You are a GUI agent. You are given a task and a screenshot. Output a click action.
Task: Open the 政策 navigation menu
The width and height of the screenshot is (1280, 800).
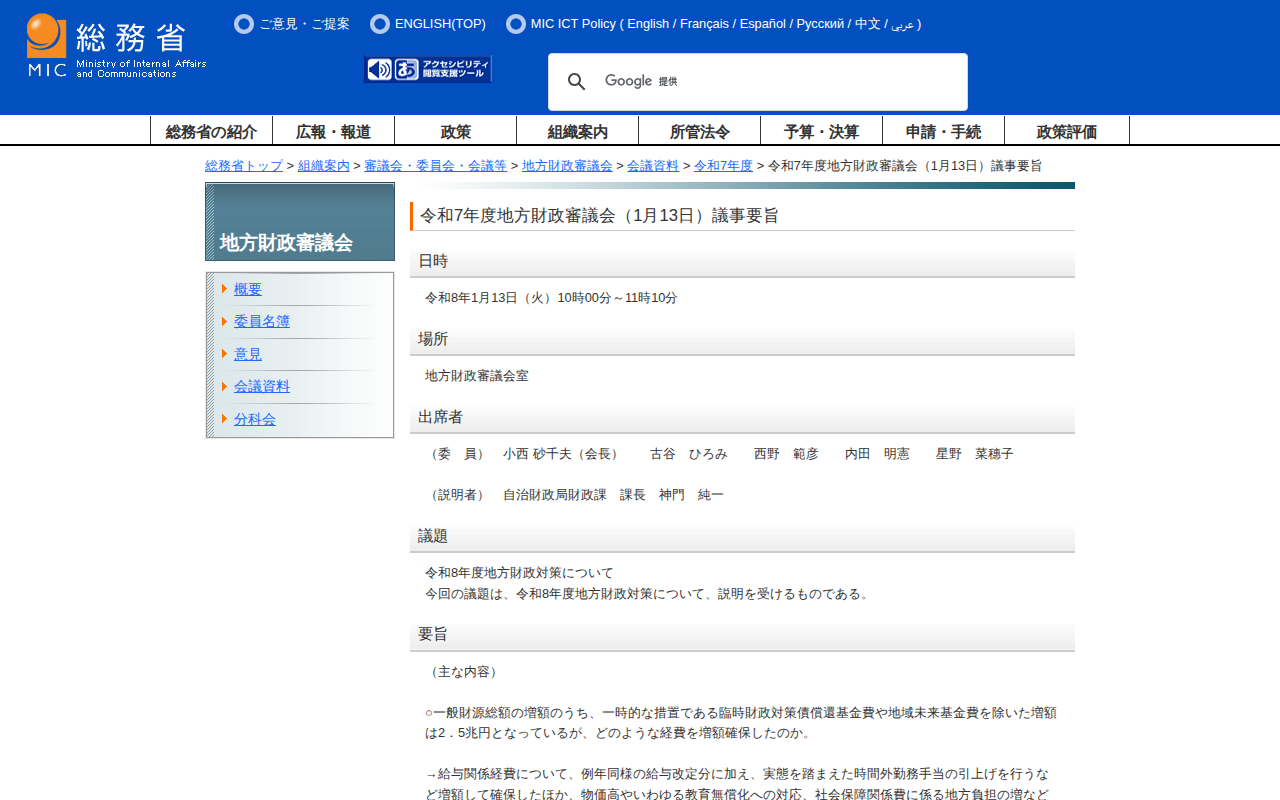[455, 131]
